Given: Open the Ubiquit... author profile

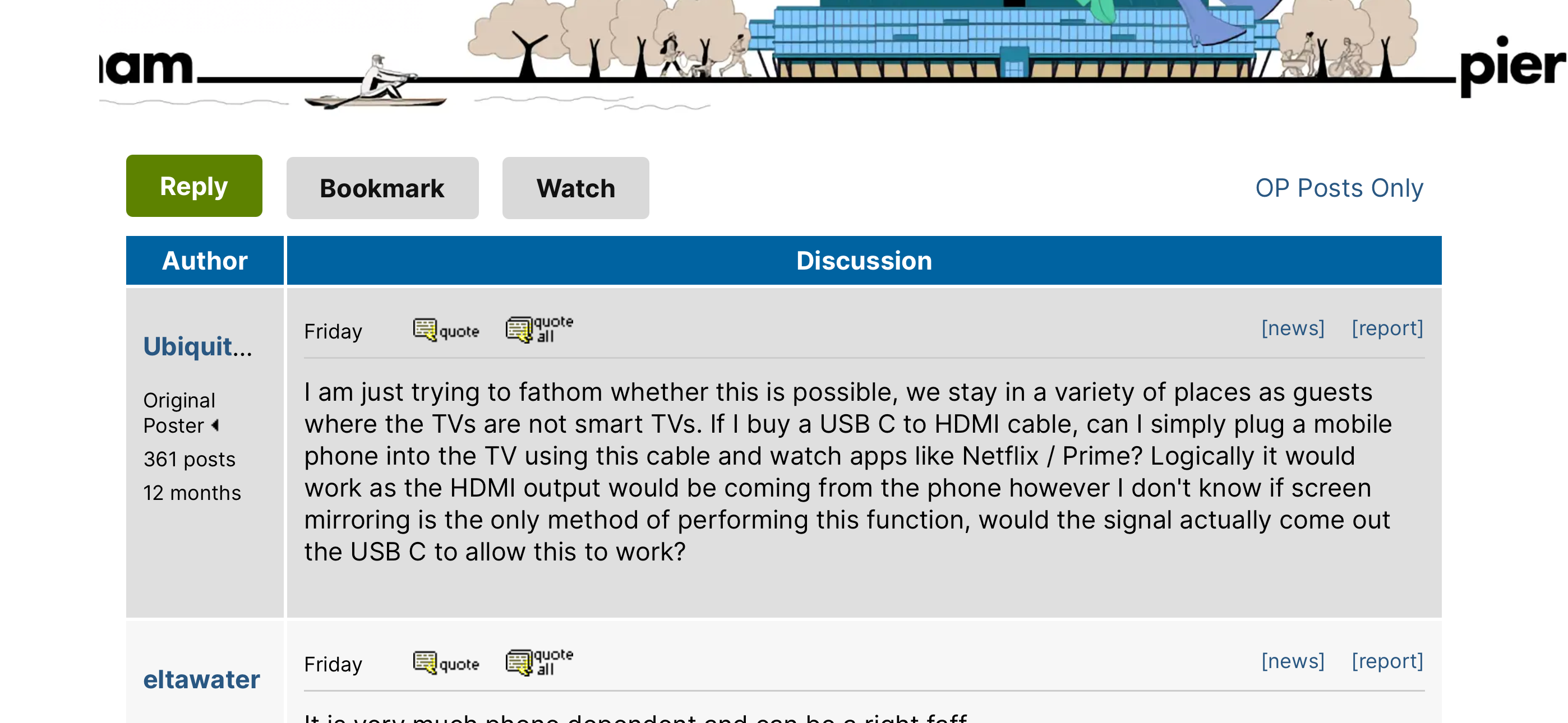Looking at the screenshot, I should tap(197, 346).
